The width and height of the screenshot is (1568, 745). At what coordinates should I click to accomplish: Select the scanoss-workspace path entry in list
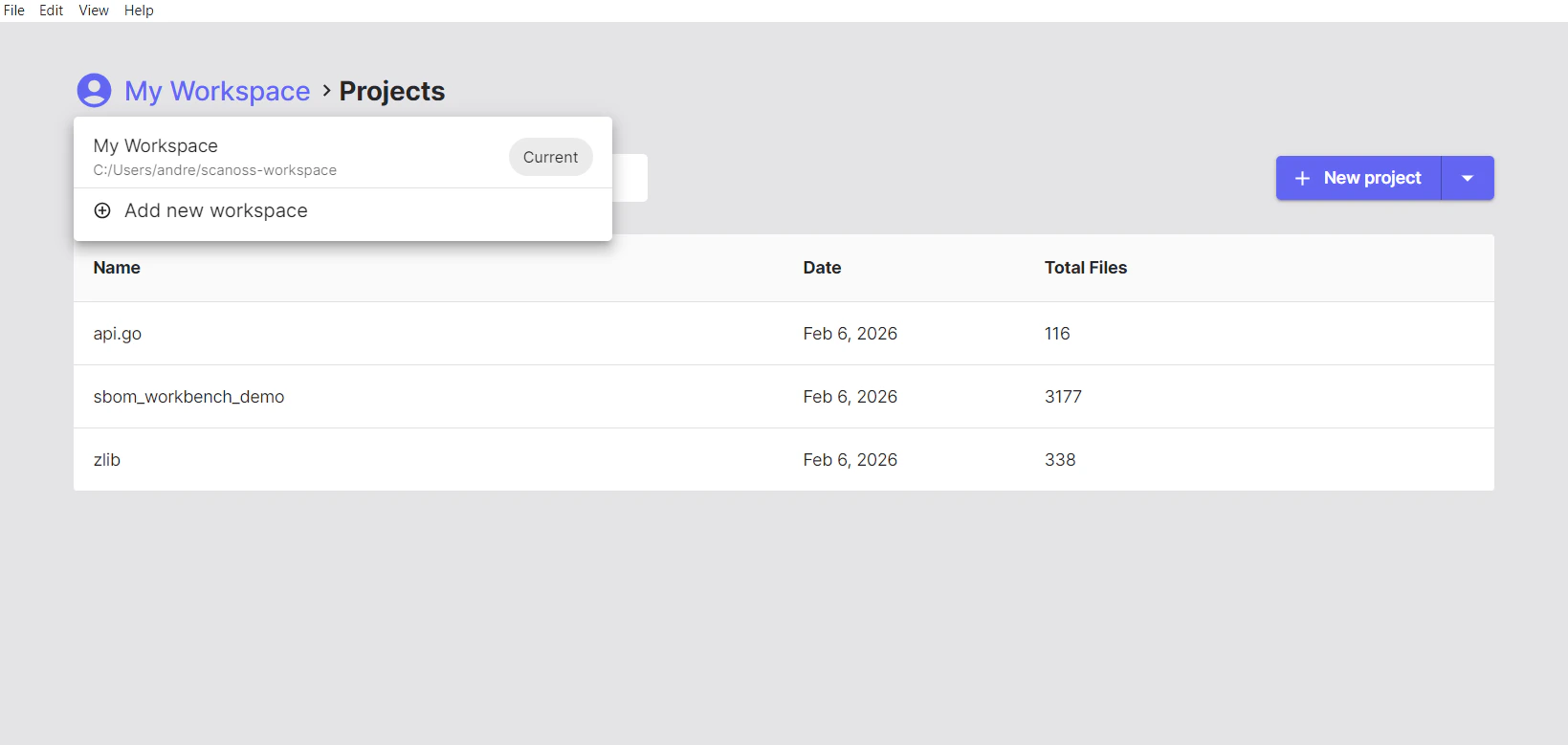pos(214,170)
